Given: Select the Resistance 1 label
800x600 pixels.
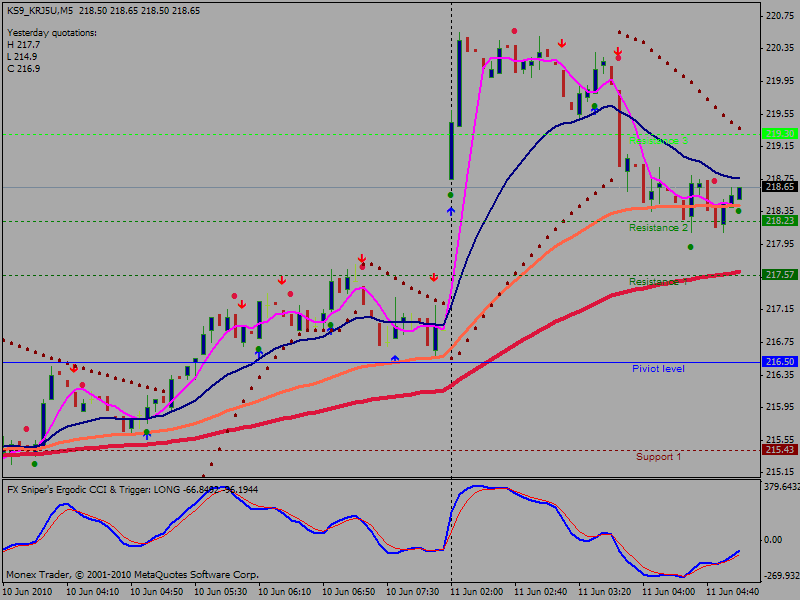Looking at the screenshot, I should tap(658, 282).
